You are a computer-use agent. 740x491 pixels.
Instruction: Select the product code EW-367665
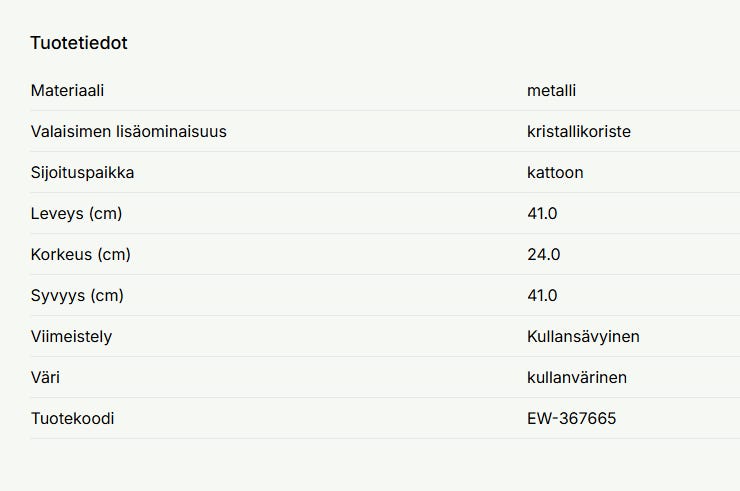[x=571, y=419]
